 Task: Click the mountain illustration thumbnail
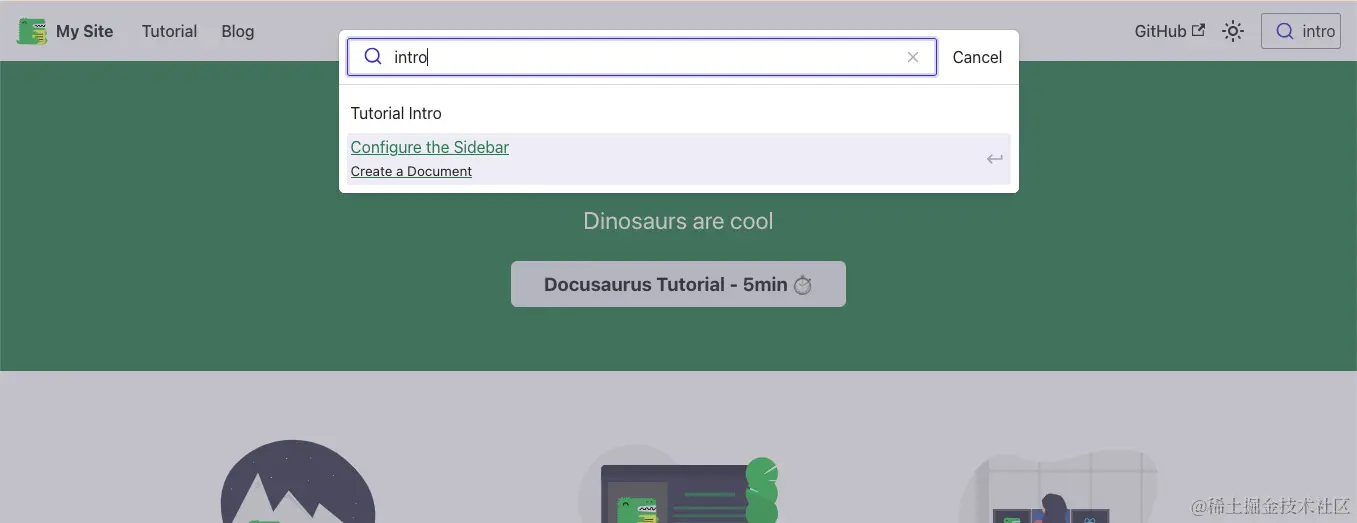point(298,482)
